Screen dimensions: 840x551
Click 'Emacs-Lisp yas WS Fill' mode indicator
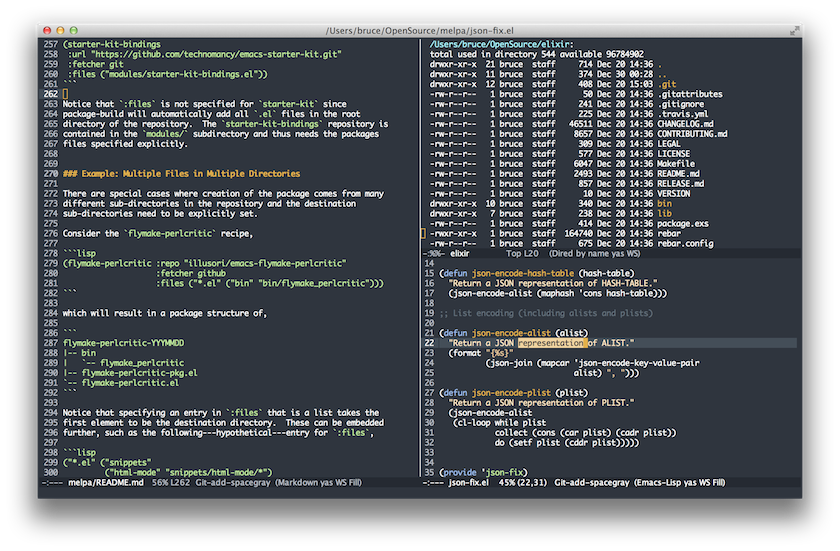click(x=679, y=482)
